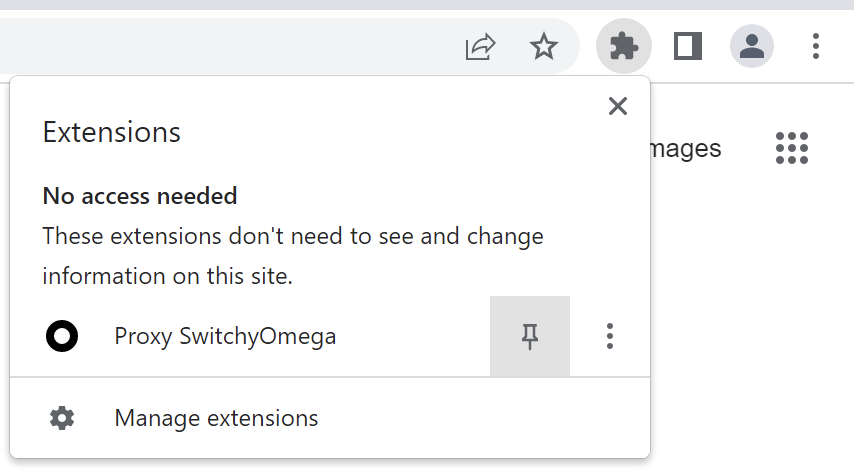Choose the Manage extensions text entry
Screen dimensions: 854x470
(x=216, y=418)
